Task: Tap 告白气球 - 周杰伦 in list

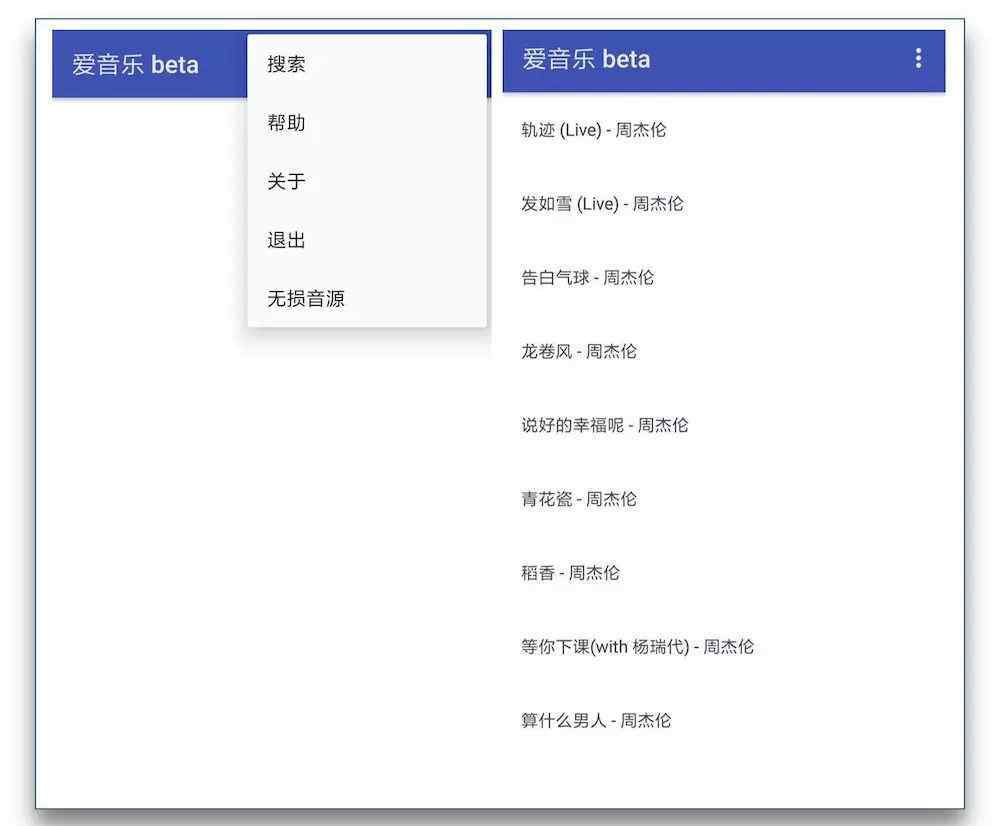Action: (724, 277)
